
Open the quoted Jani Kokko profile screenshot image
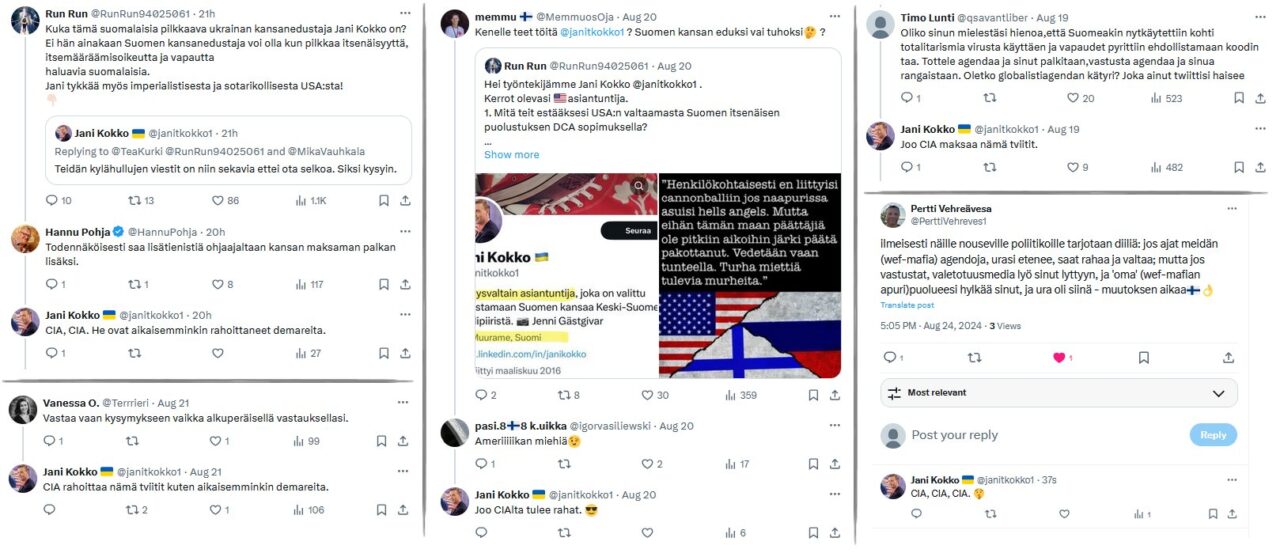point(563,275)
